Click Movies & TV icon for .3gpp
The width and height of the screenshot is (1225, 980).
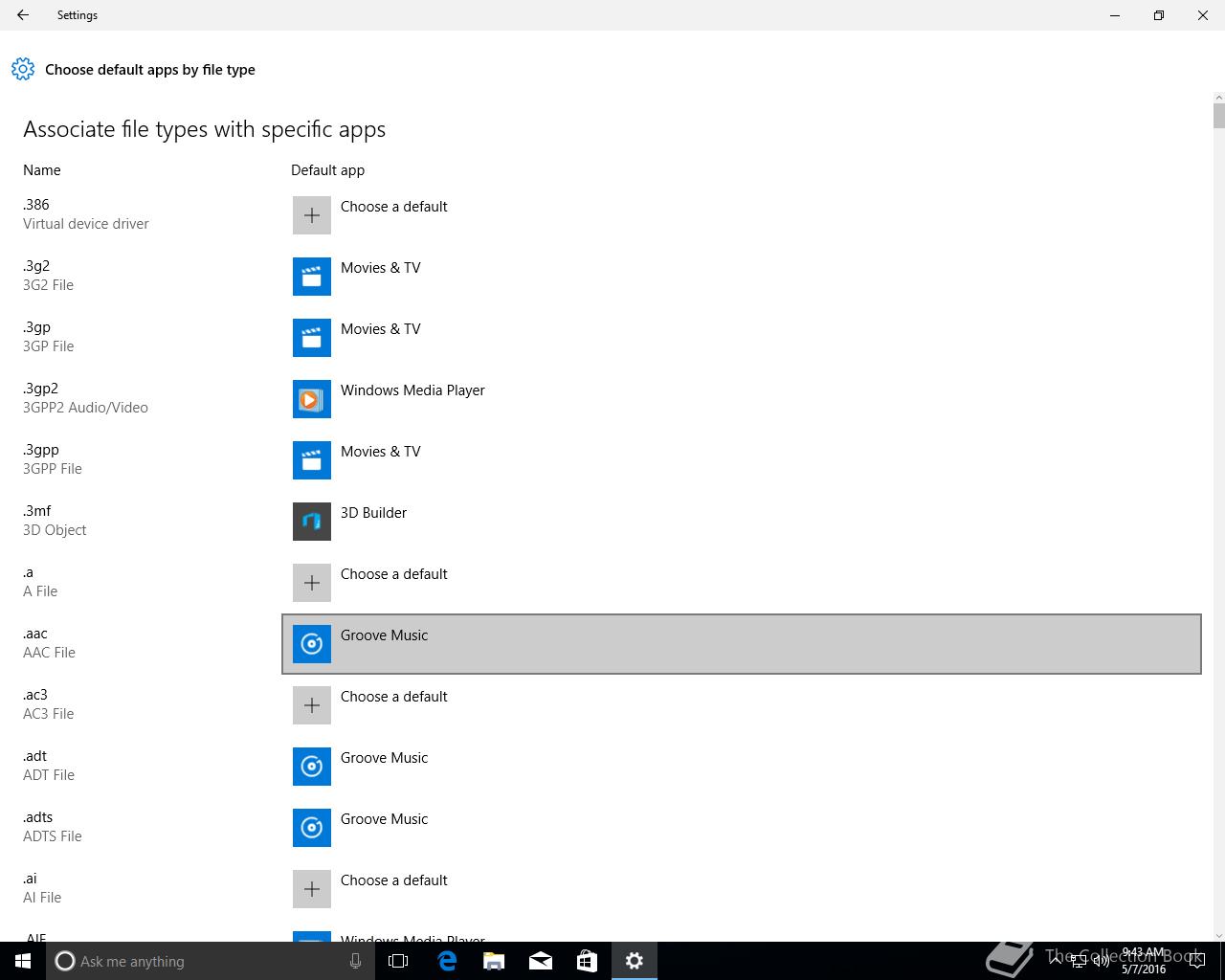312,460
